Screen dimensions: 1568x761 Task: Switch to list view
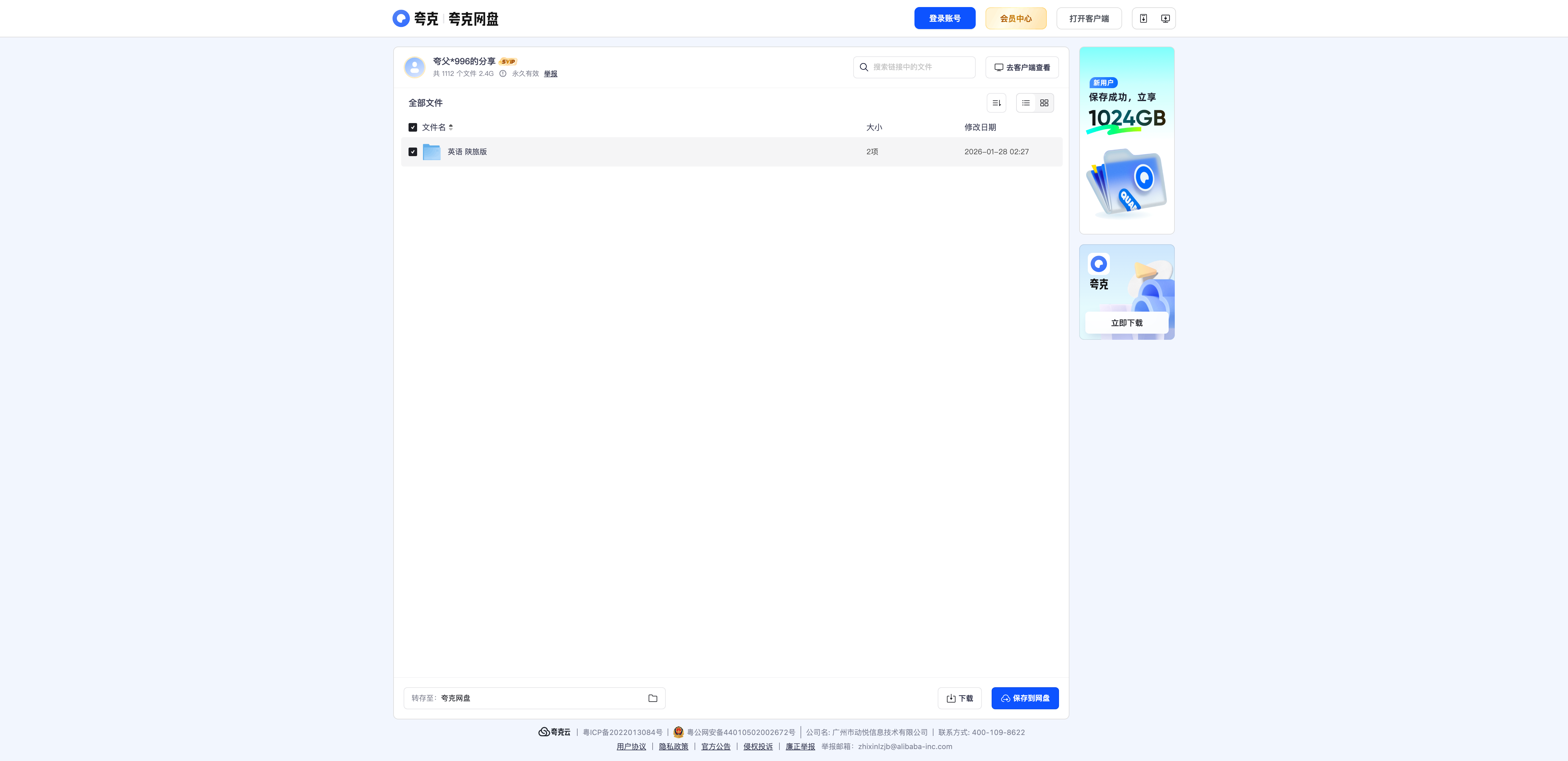click(1026, 103)
